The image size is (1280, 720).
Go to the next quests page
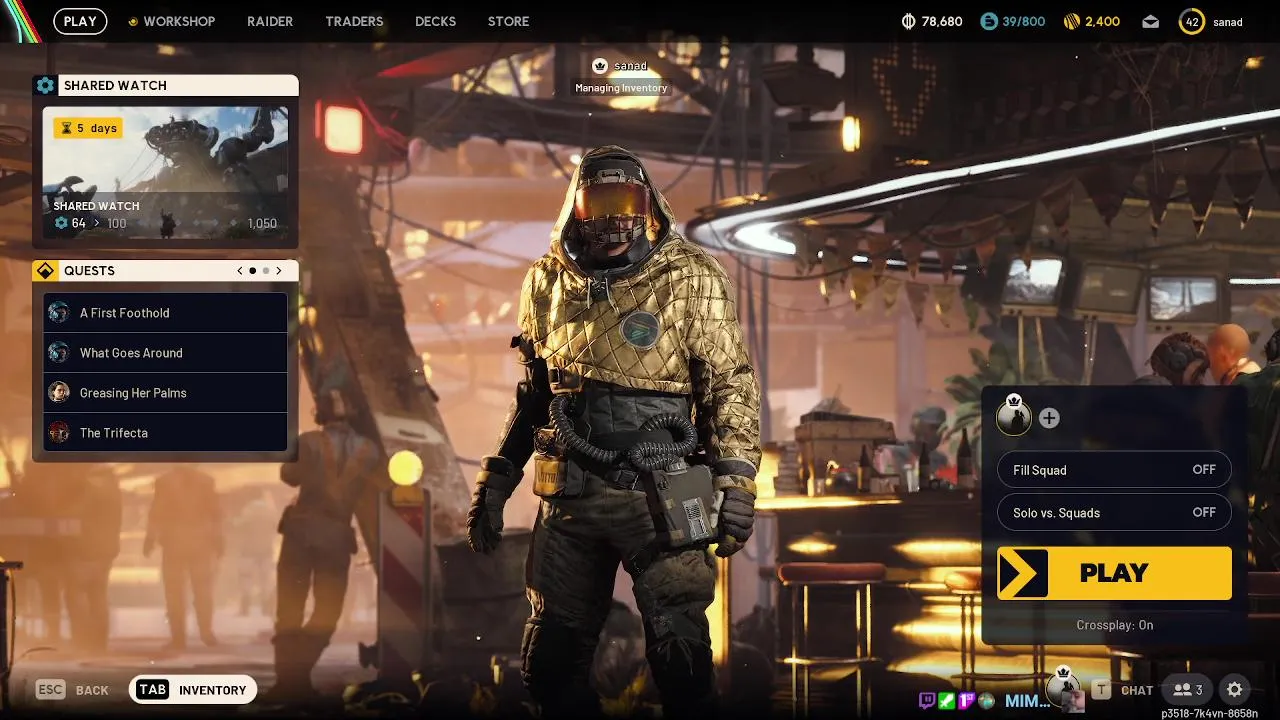[279, 271]
